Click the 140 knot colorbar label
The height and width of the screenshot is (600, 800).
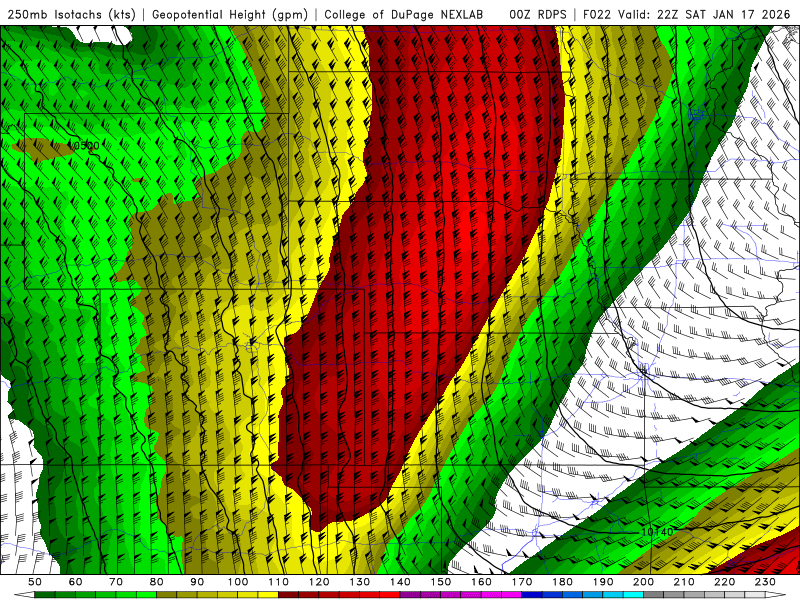pyautogui.click(x=400, y=582)
